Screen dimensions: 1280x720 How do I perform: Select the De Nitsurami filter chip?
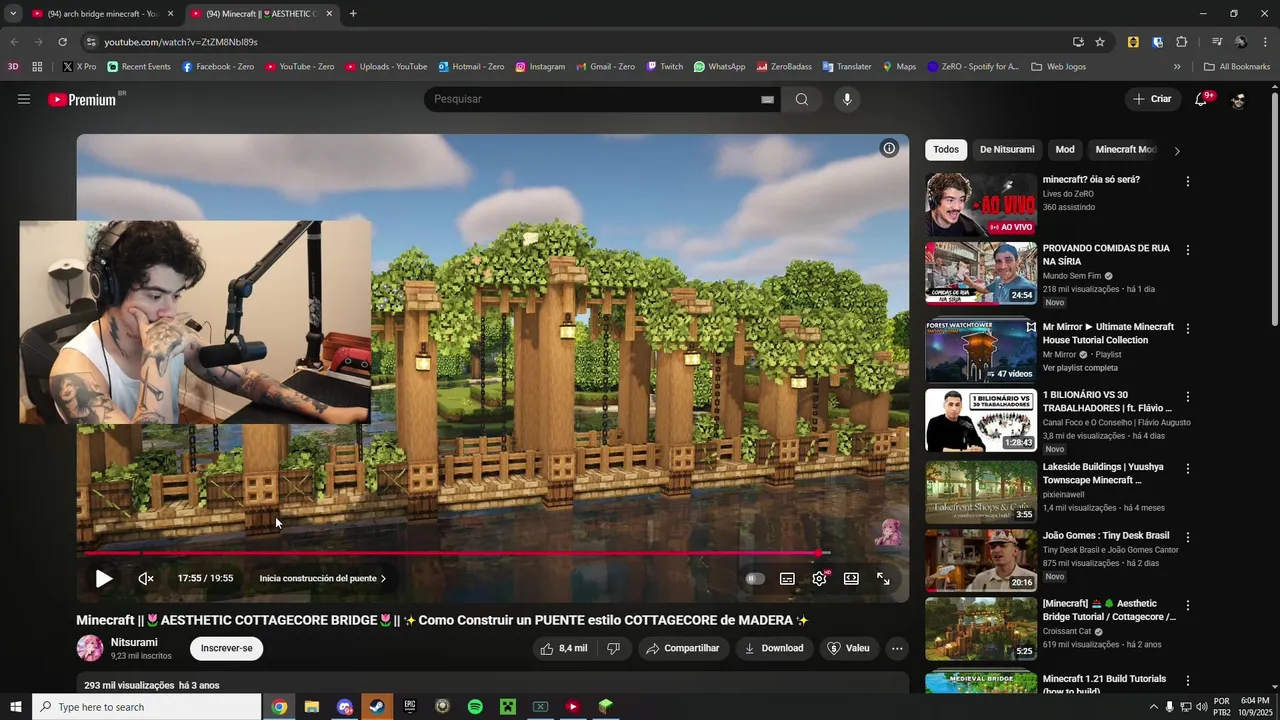pos(1007,149)
